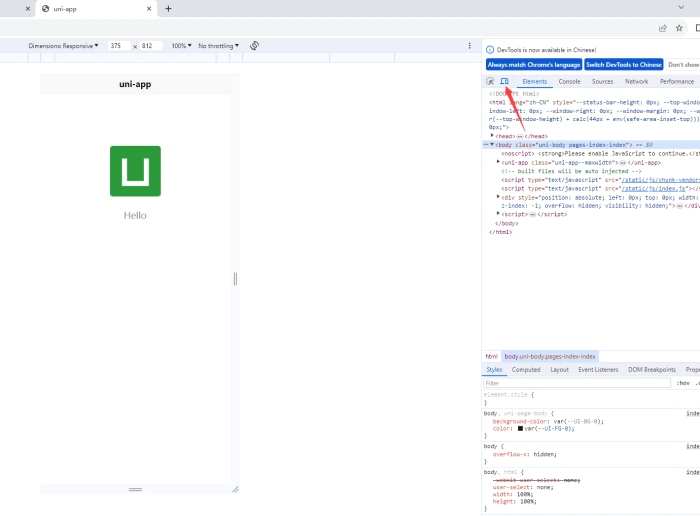Switch to the Network tab
700x516 pixels.
[636, 82]
